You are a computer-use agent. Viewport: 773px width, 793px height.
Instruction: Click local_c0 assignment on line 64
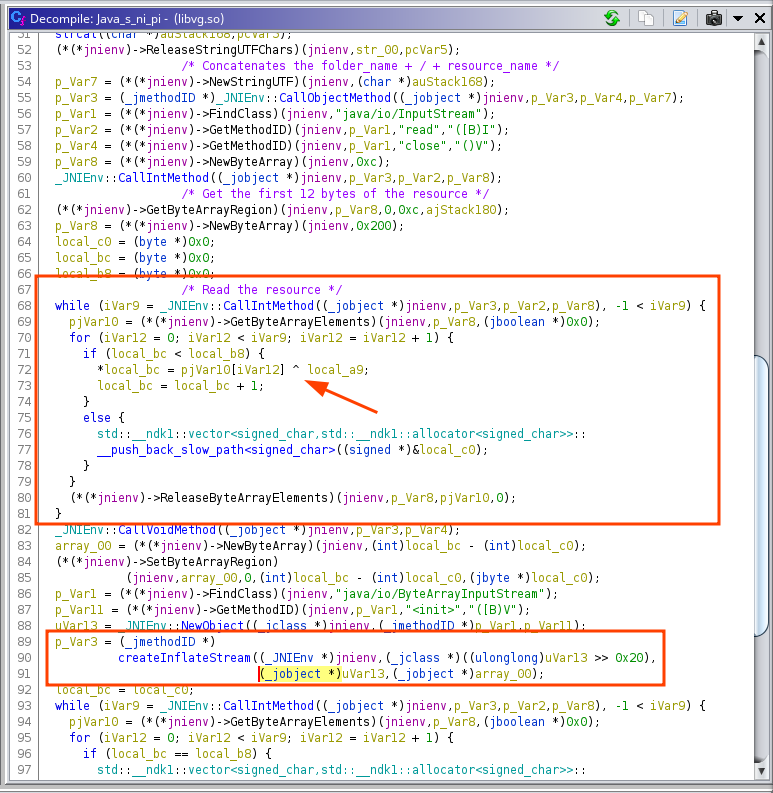[83, 242]
